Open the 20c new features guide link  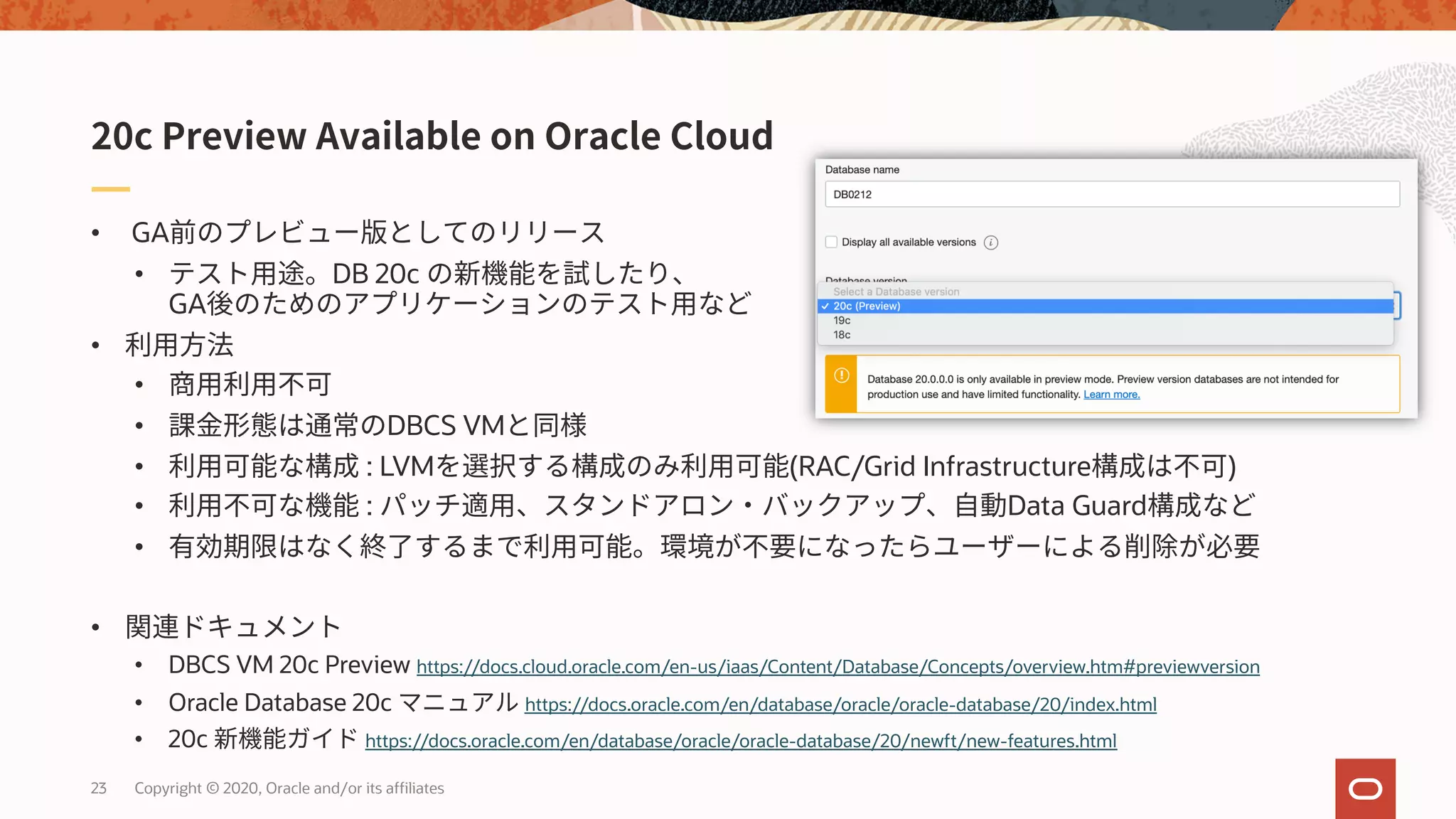pos(741,741)
